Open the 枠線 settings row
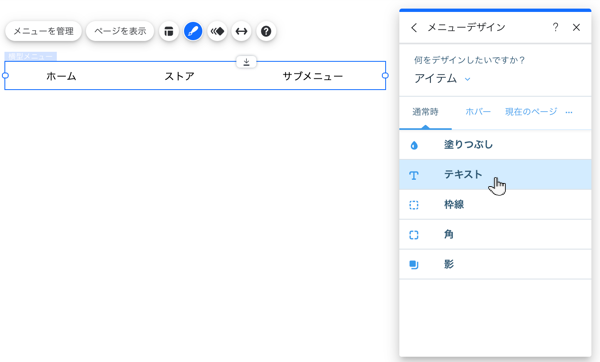Viewport: 600px width, 362px height. pyautogui.click(x=495, y=204)
